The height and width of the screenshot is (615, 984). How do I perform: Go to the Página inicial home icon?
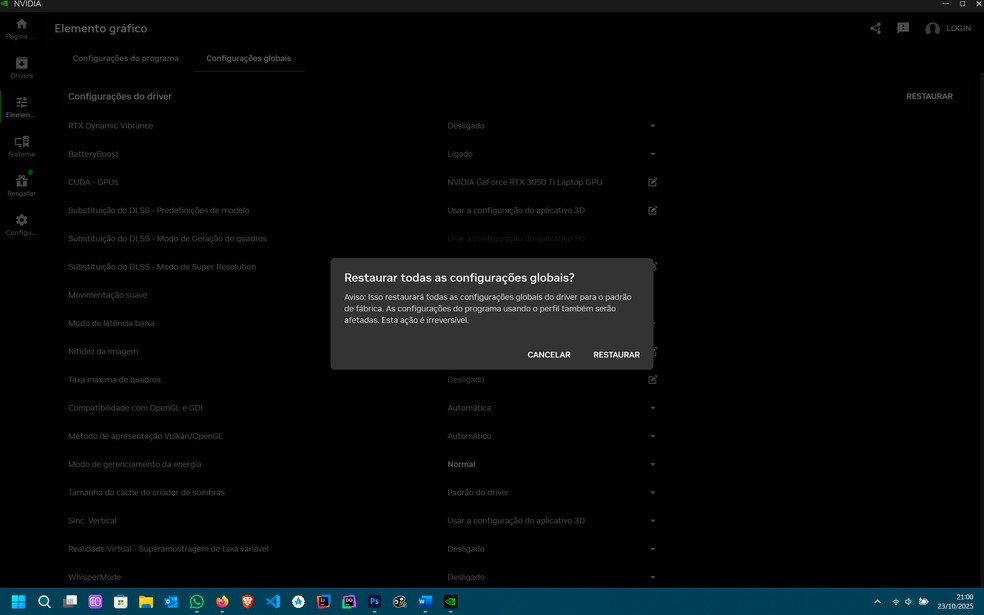coord(21,28)
